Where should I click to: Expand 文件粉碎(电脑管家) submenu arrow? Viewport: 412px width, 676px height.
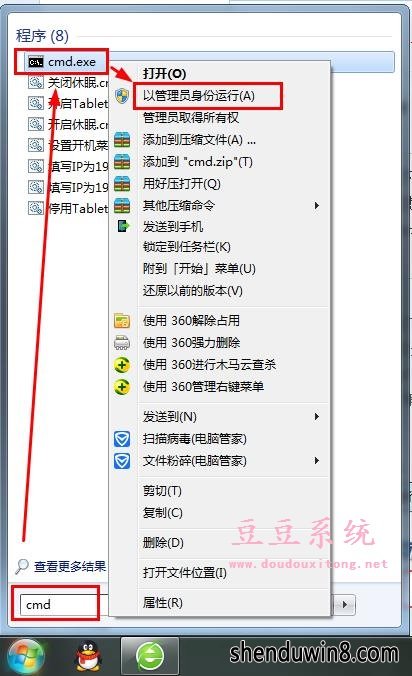(317, 460)
